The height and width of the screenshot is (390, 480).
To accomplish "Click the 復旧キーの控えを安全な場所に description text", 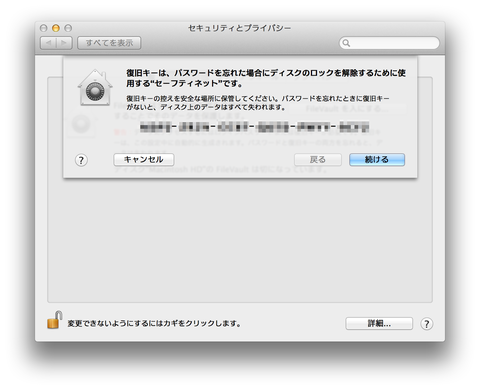I will (x=258, y=103).
